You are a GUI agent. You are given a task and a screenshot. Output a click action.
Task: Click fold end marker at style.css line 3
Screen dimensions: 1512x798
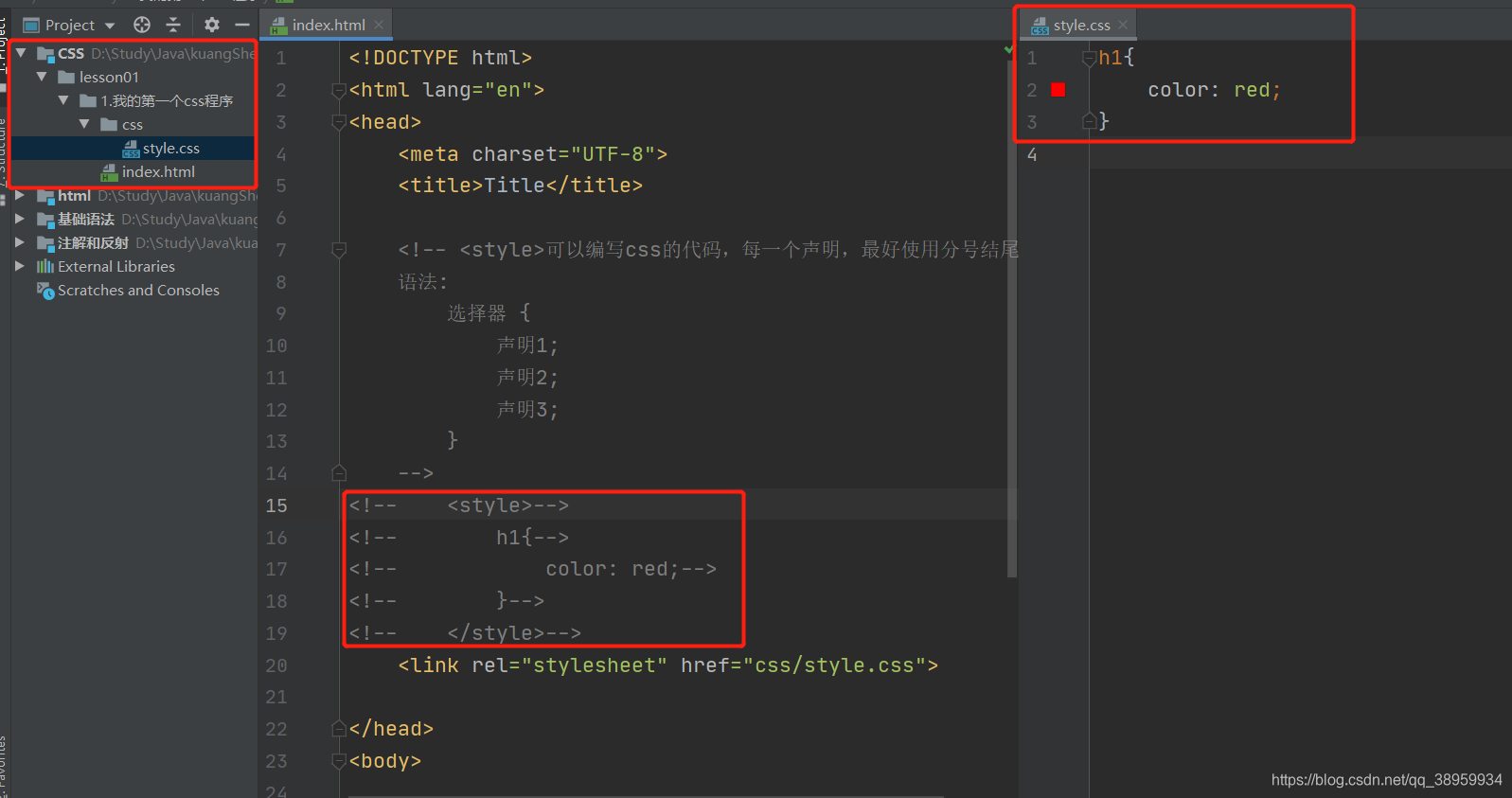coord(1090,121)
